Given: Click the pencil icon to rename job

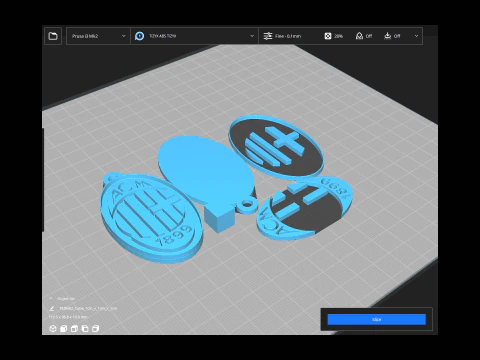Looking at the screenshot, I should (52, 309).
